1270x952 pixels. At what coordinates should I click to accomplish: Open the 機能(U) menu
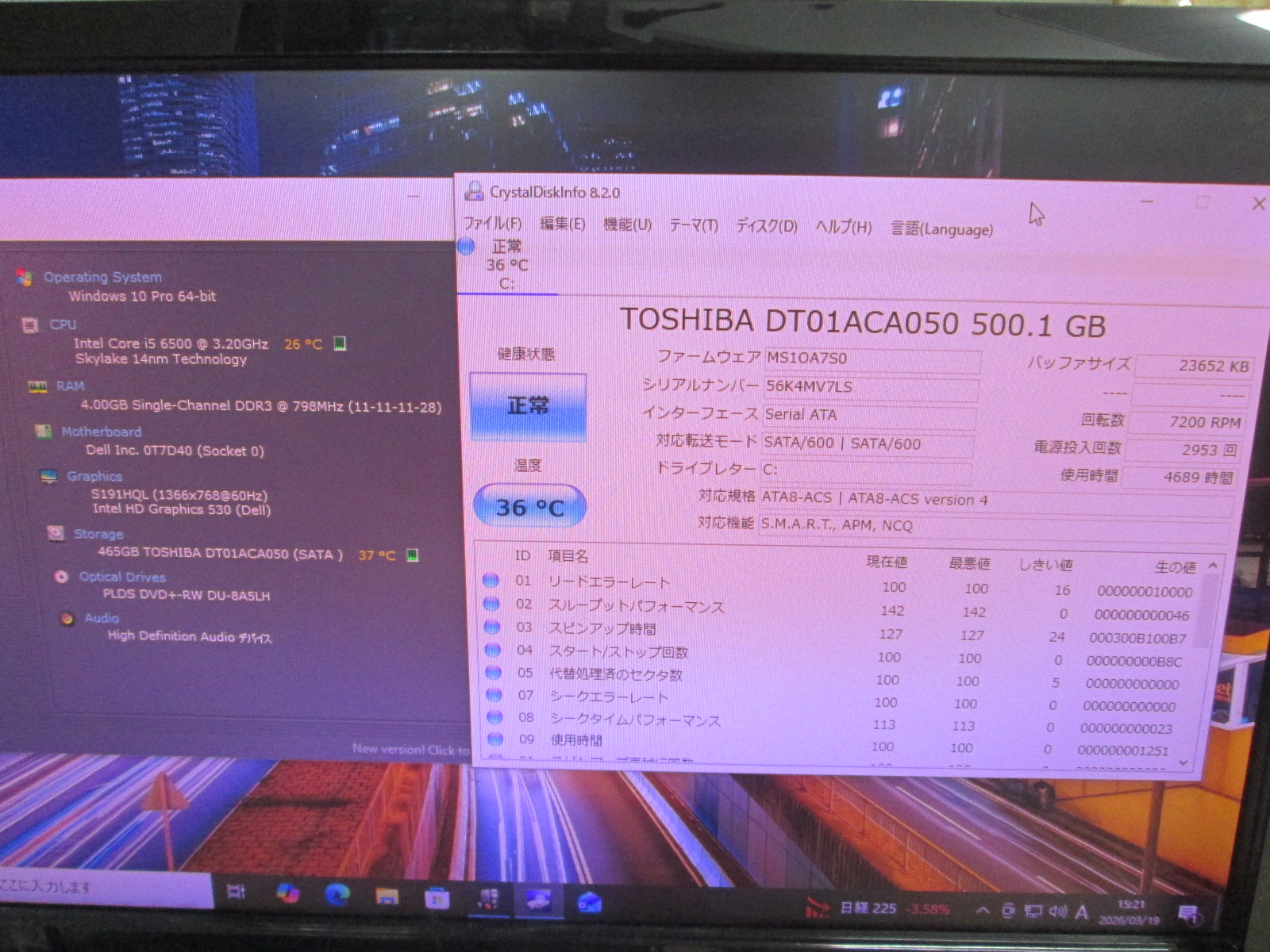click(627, 225)
